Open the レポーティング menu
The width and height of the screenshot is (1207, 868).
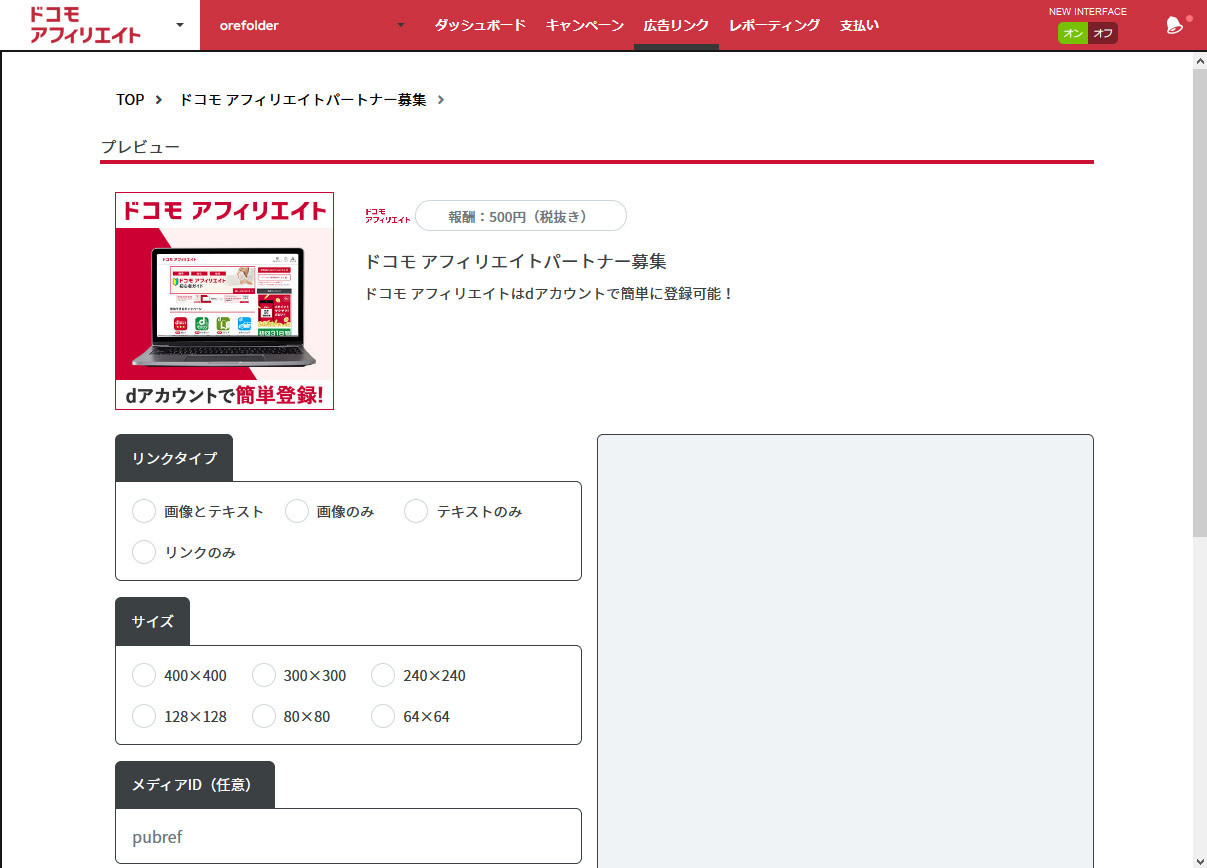[x=774, y=25]
